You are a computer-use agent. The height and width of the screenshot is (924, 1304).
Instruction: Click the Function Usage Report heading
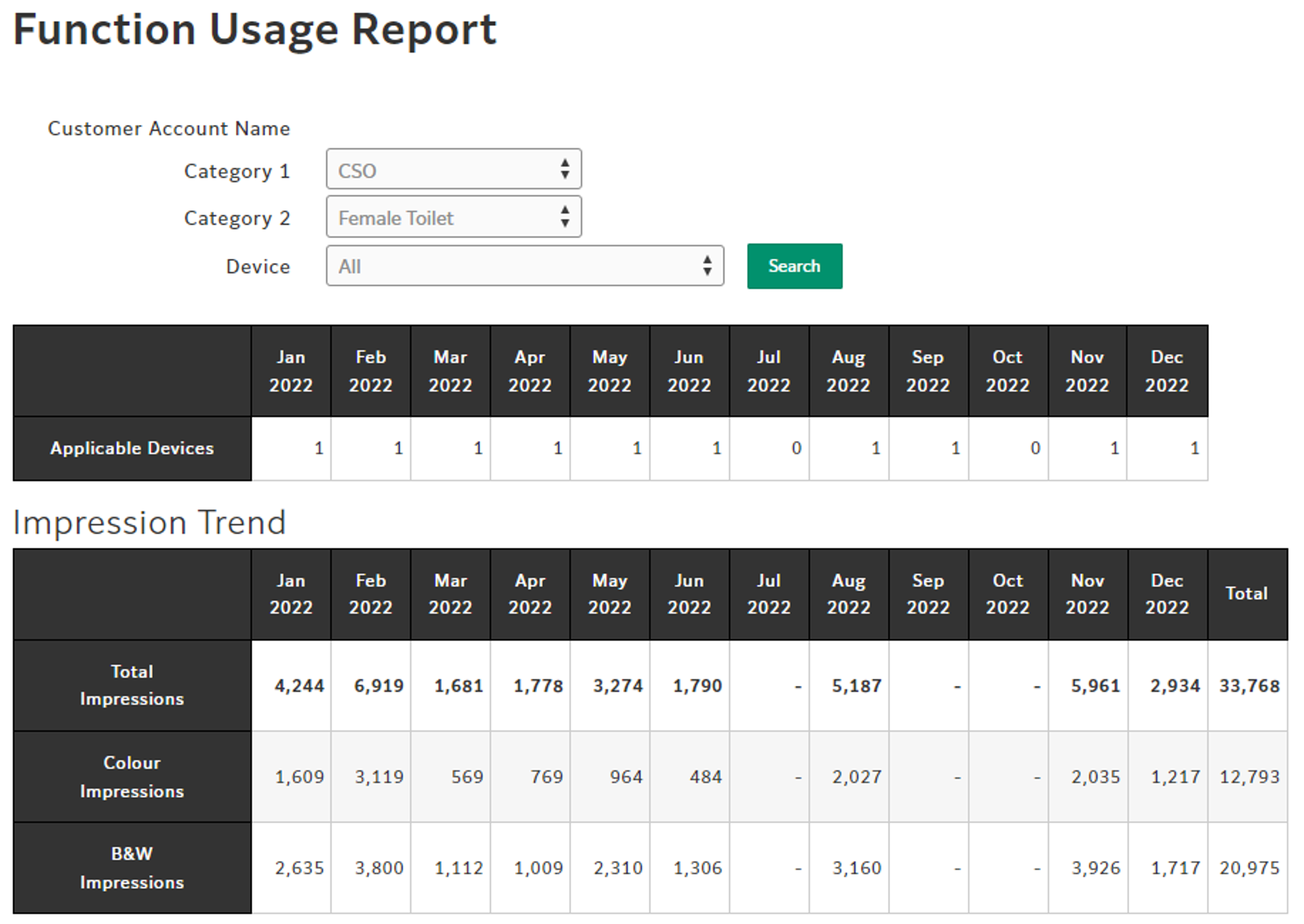click(x=254, y=30)
